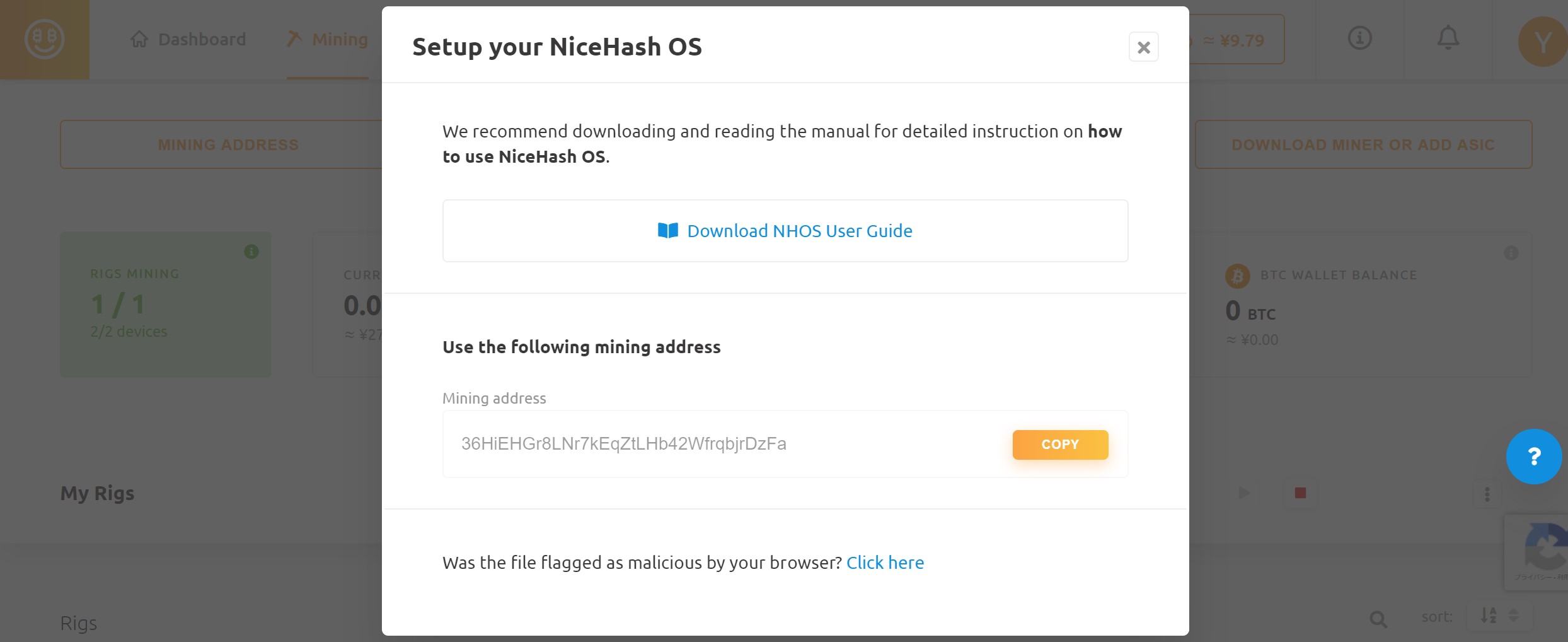This screenshot has height=642, width=1568.
Task: Click the notification bell icon
Action: tap(1447, 38)
